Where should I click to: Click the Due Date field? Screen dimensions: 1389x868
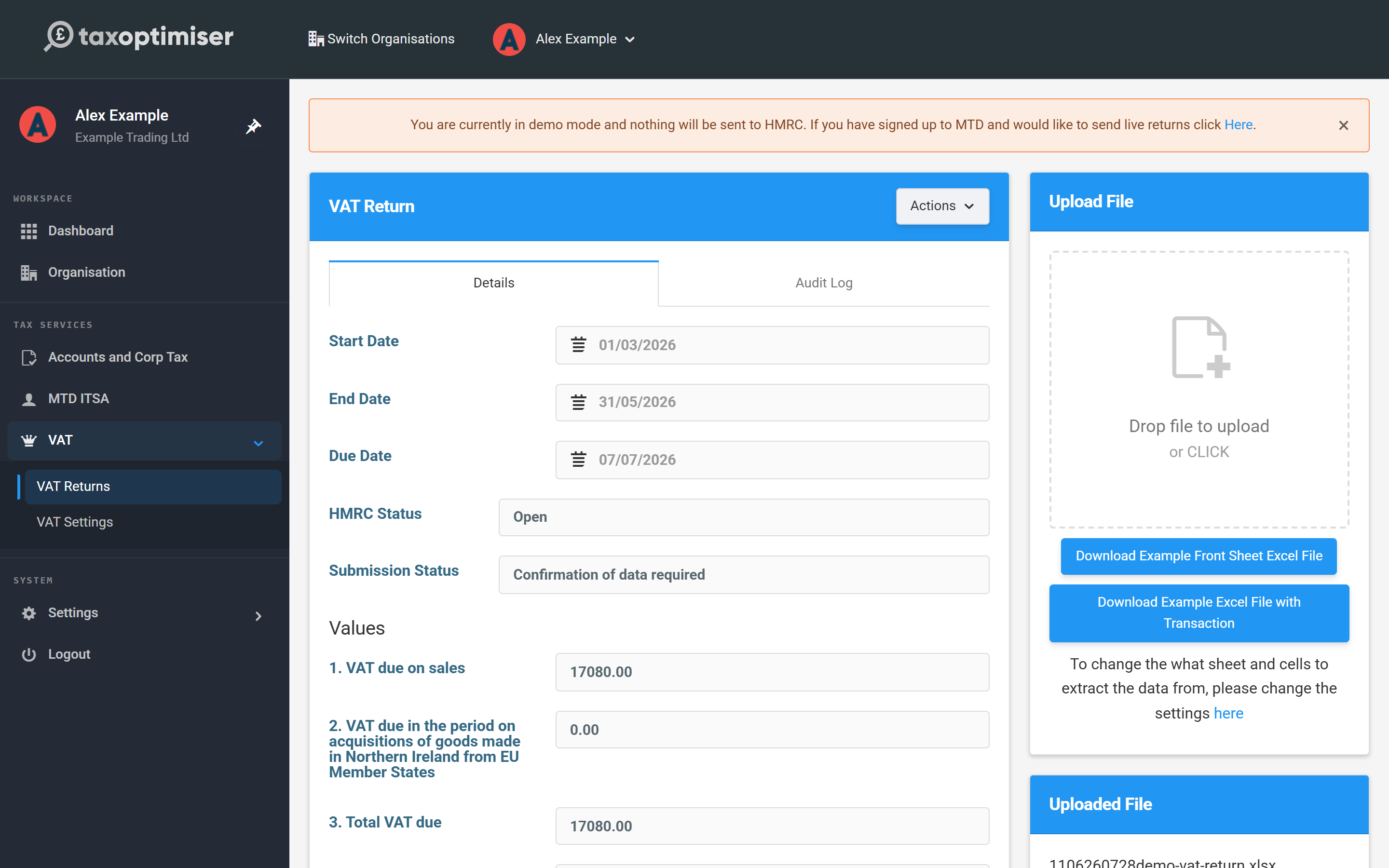point(772,460)
